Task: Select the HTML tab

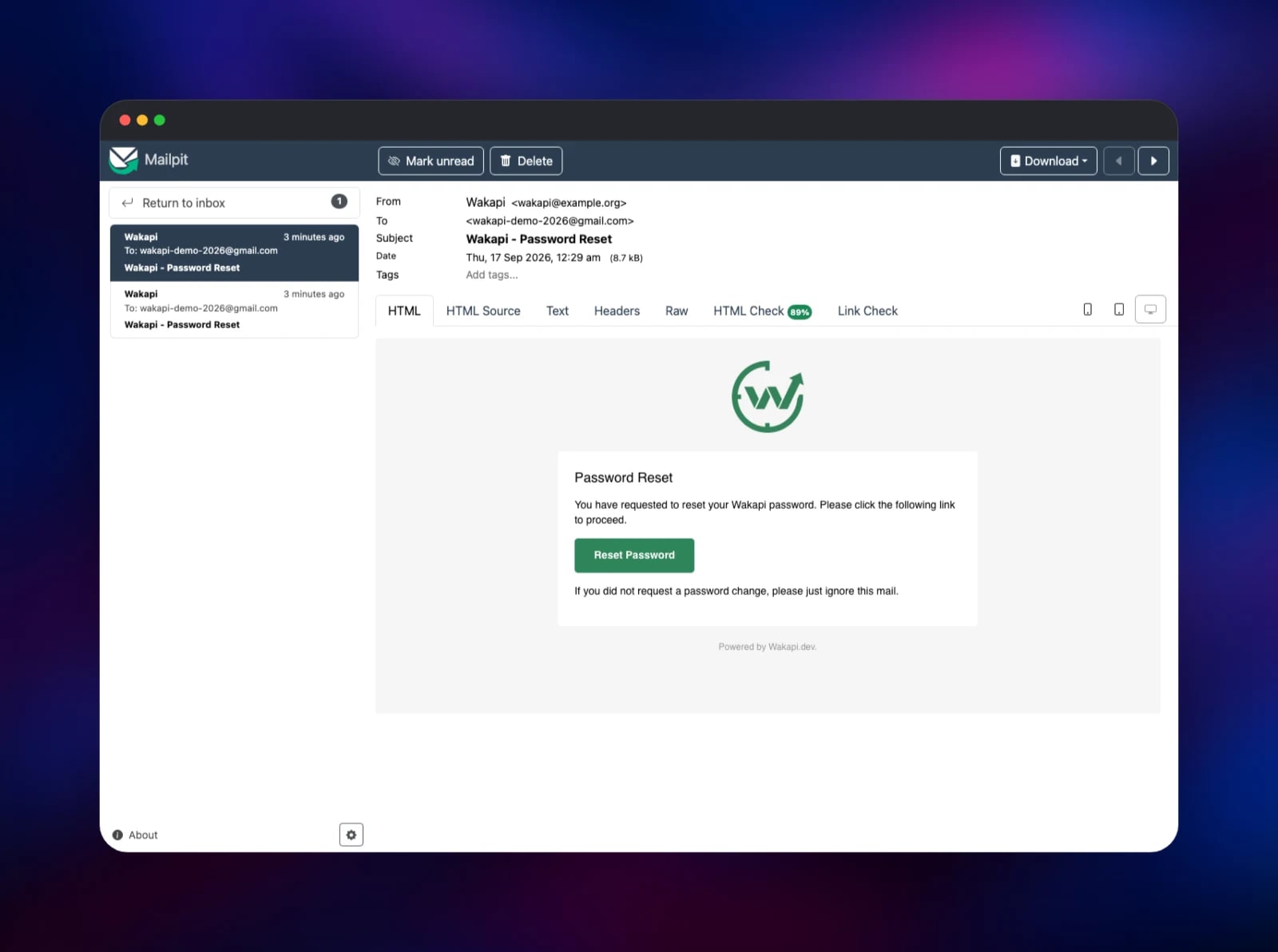Action: (404, 311)
